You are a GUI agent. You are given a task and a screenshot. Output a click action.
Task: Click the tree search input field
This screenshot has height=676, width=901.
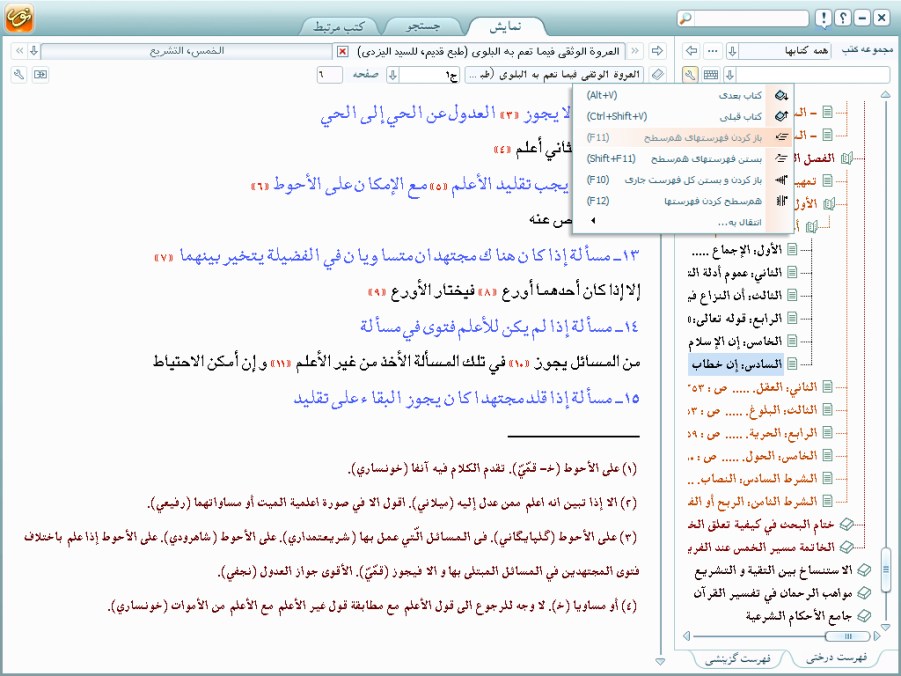pos(813,75)
